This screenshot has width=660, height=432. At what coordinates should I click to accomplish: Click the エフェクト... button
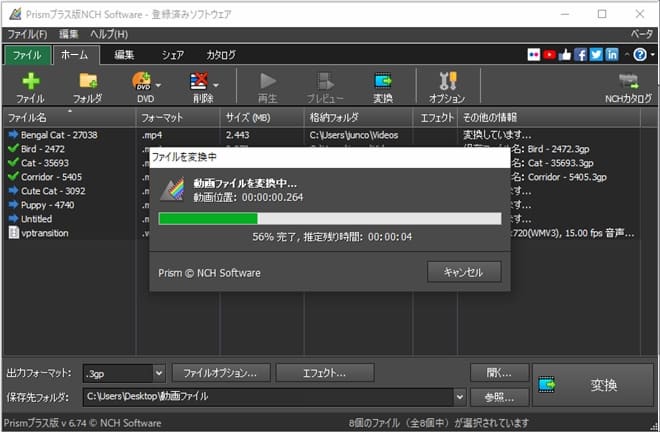(x=325, y=373)
